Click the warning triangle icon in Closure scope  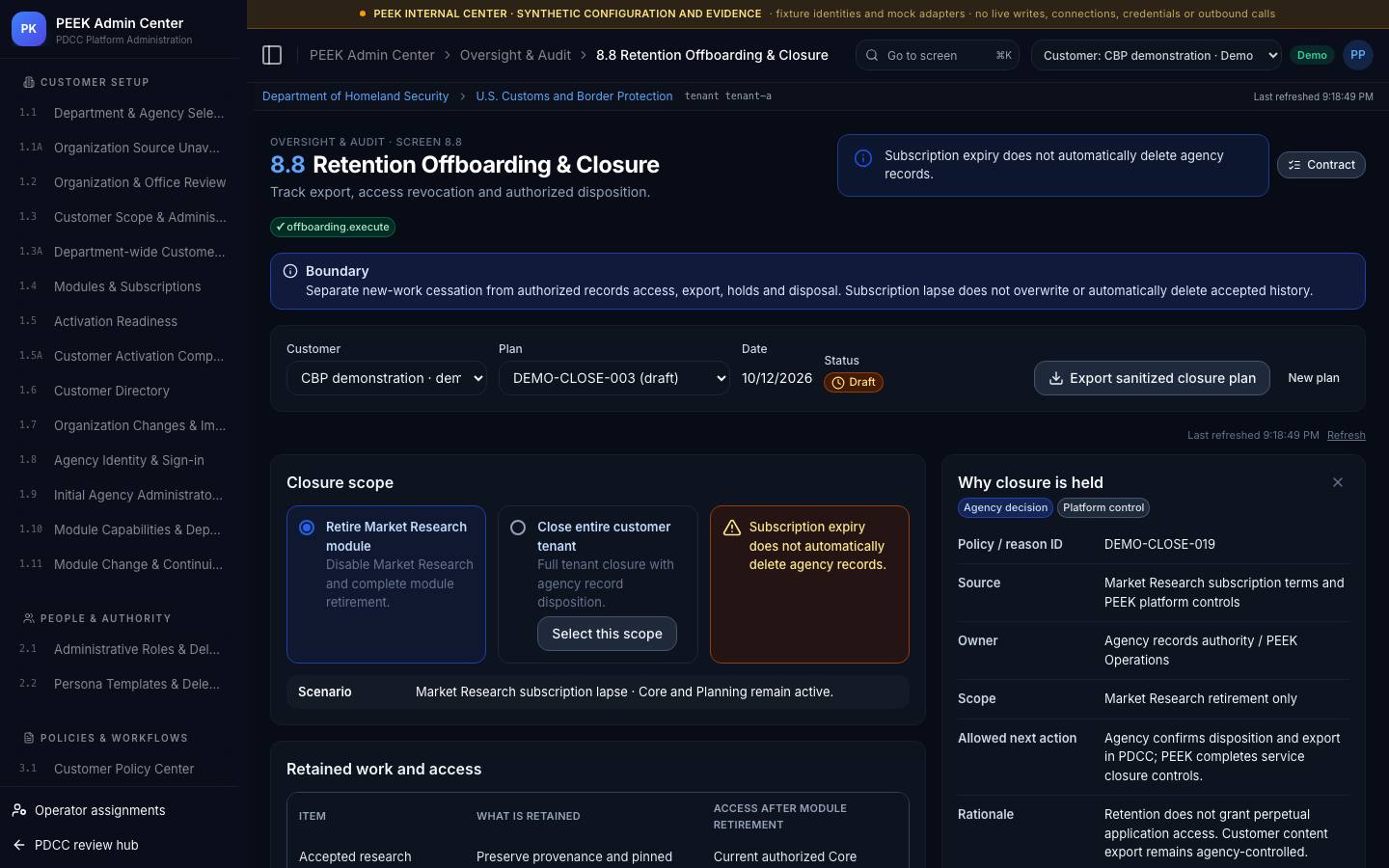click(732, 528)
